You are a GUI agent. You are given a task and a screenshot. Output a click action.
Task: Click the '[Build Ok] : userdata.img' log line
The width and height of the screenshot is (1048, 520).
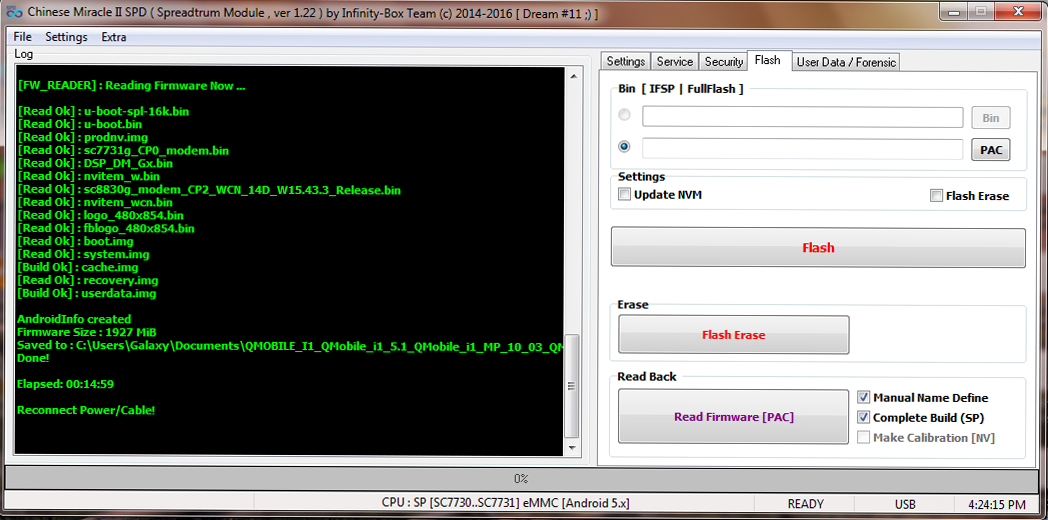click(87, 293)
